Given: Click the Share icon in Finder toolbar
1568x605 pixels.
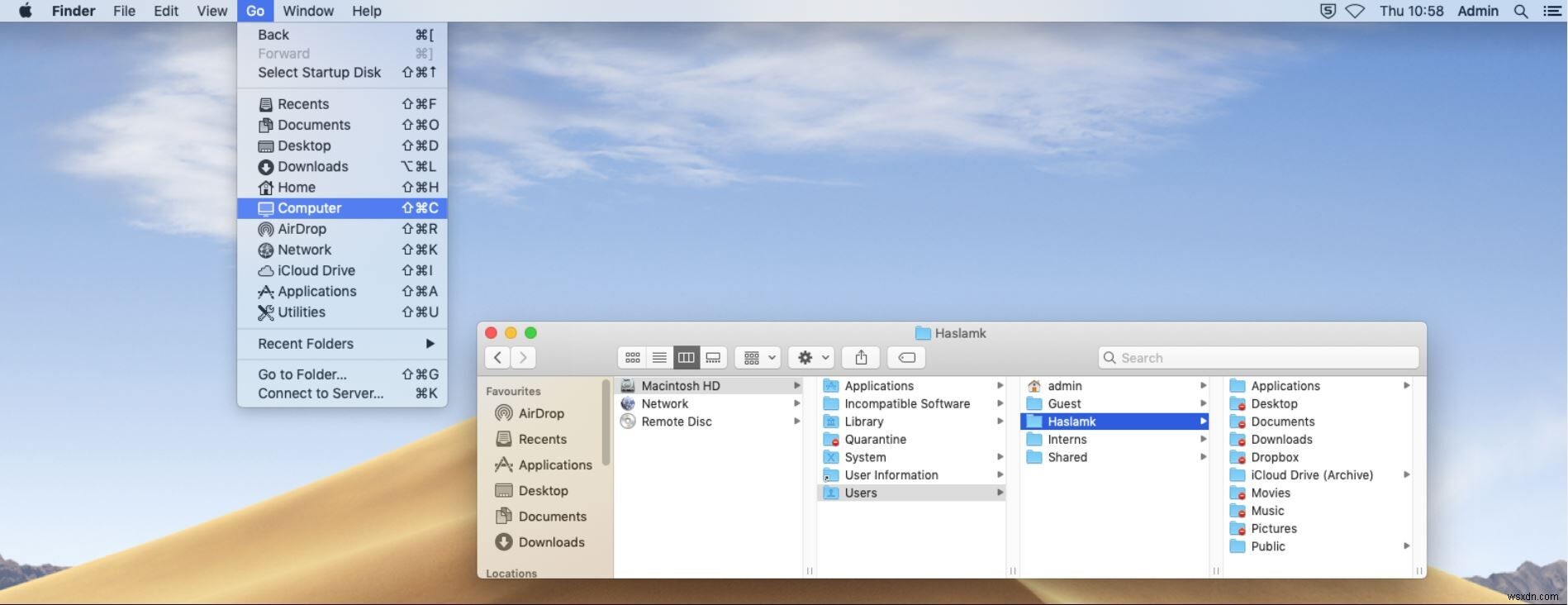Looking at the screenshot, I should click(861, 358).
